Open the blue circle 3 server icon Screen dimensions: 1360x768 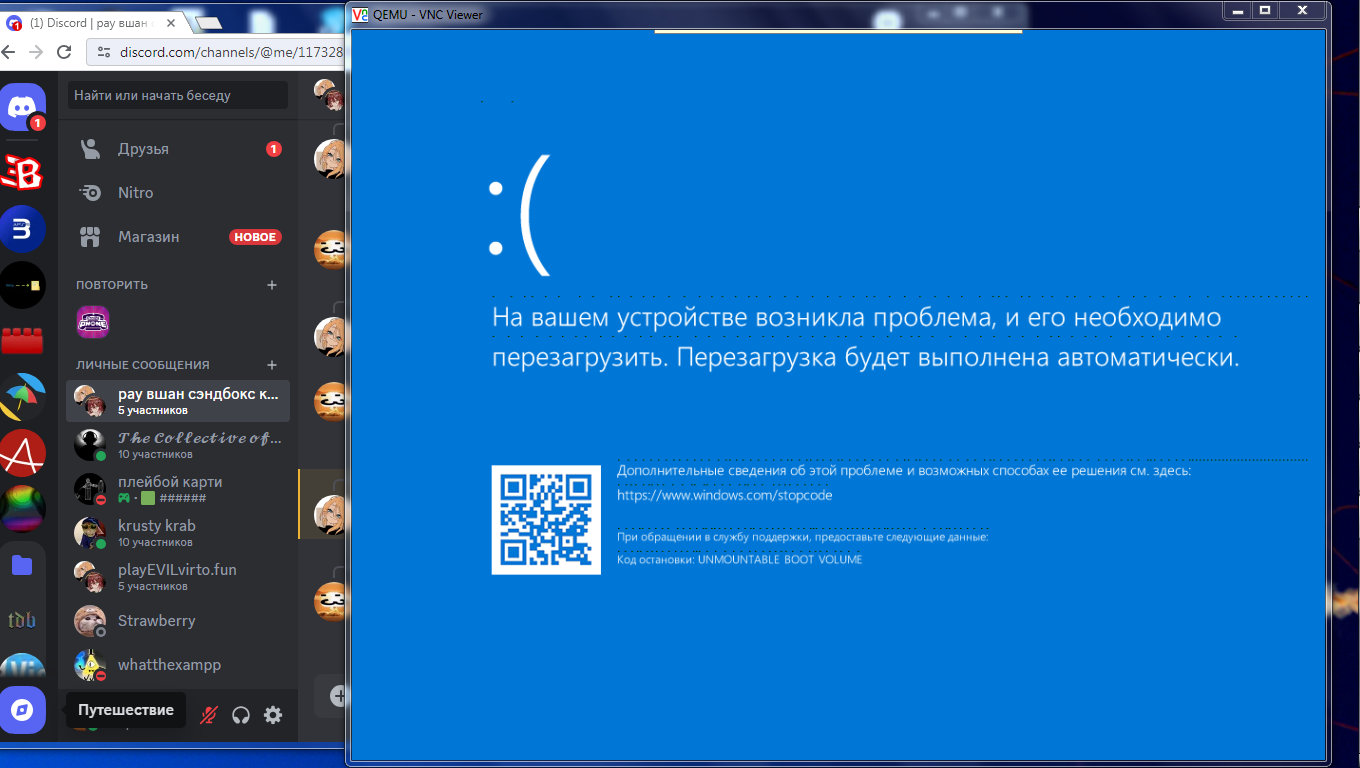click(22, 229)
